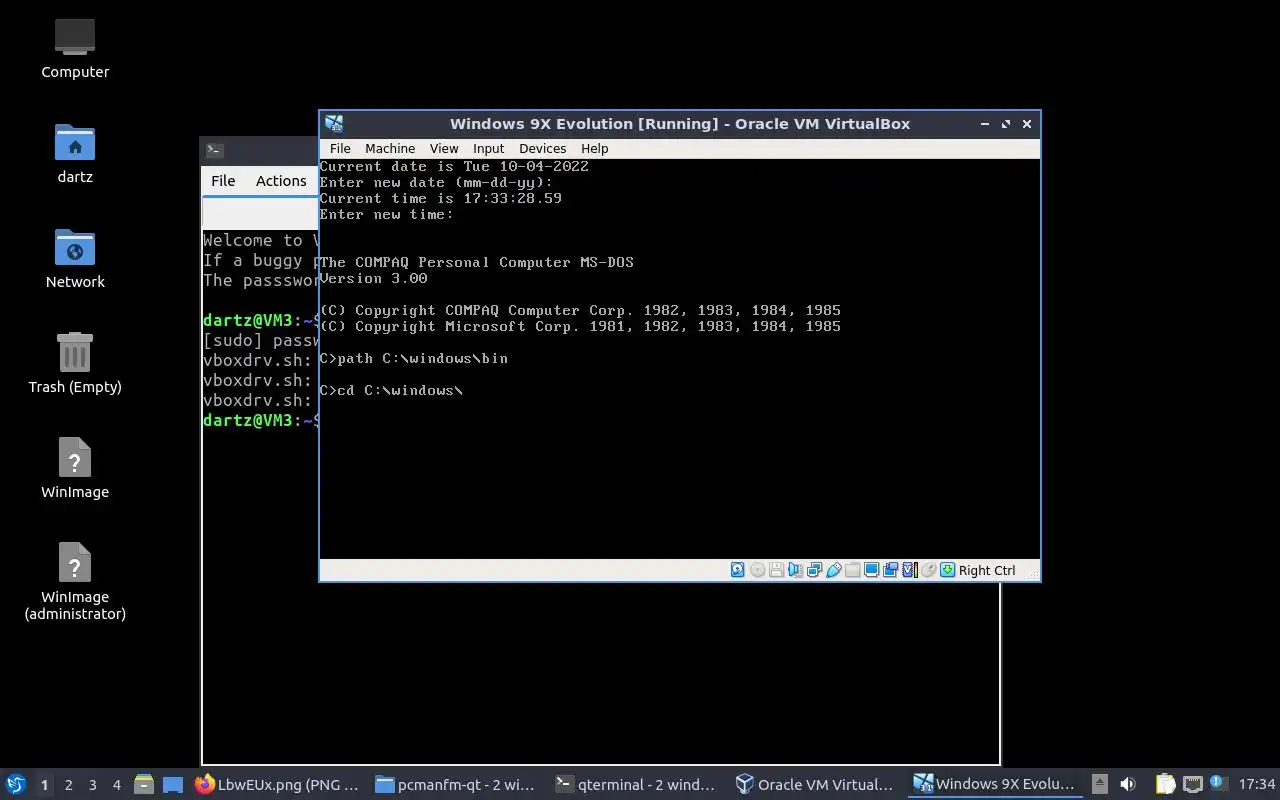Open the Devices menu in VirtualBox
Viewport: 1280px width, 800px height.
[543, 148]
